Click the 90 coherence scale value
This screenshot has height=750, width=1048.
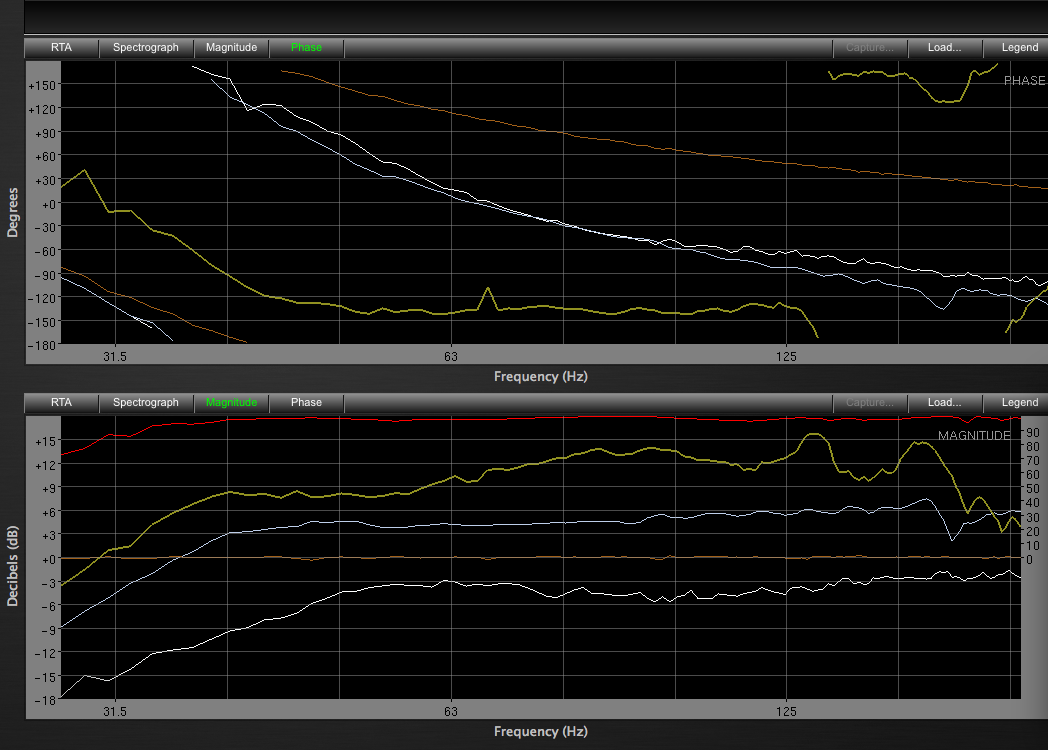click(x=1033, y=432)
